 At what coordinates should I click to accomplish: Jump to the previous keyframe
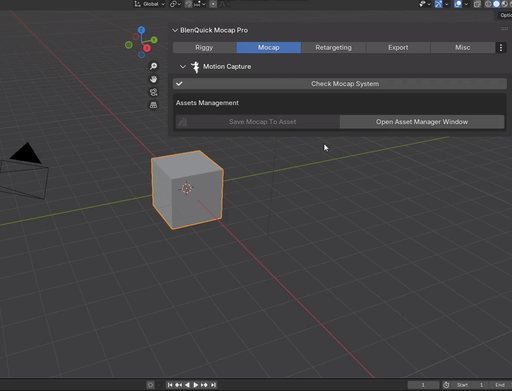pyautogui.click(x=178, y=385)
